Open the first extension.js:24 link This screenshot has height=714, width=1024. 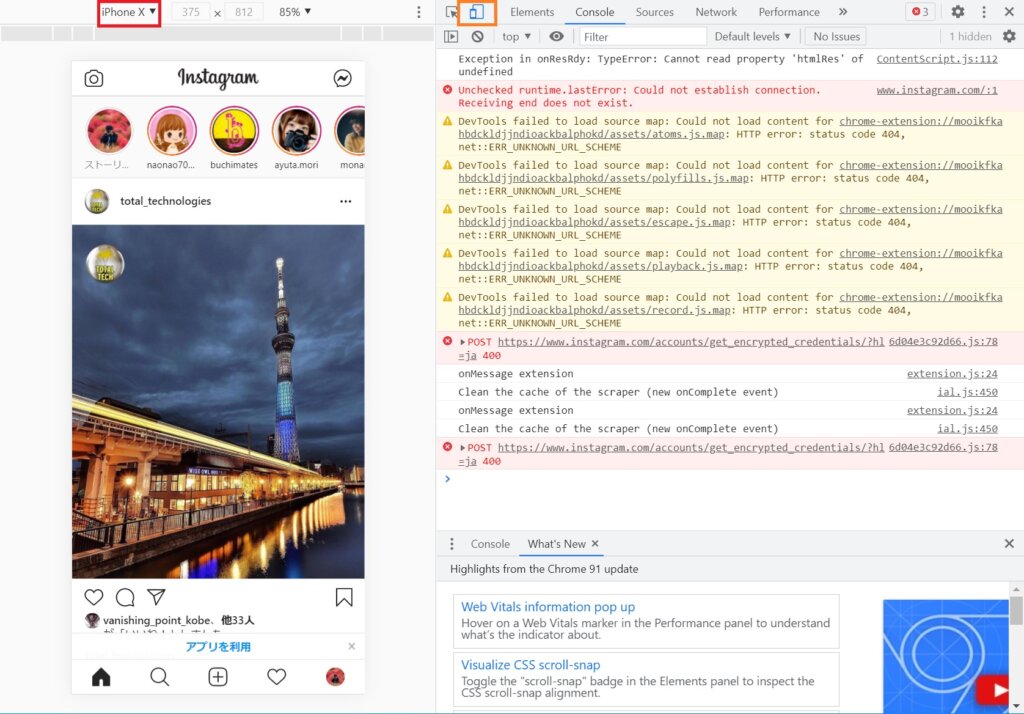(952, 374)
